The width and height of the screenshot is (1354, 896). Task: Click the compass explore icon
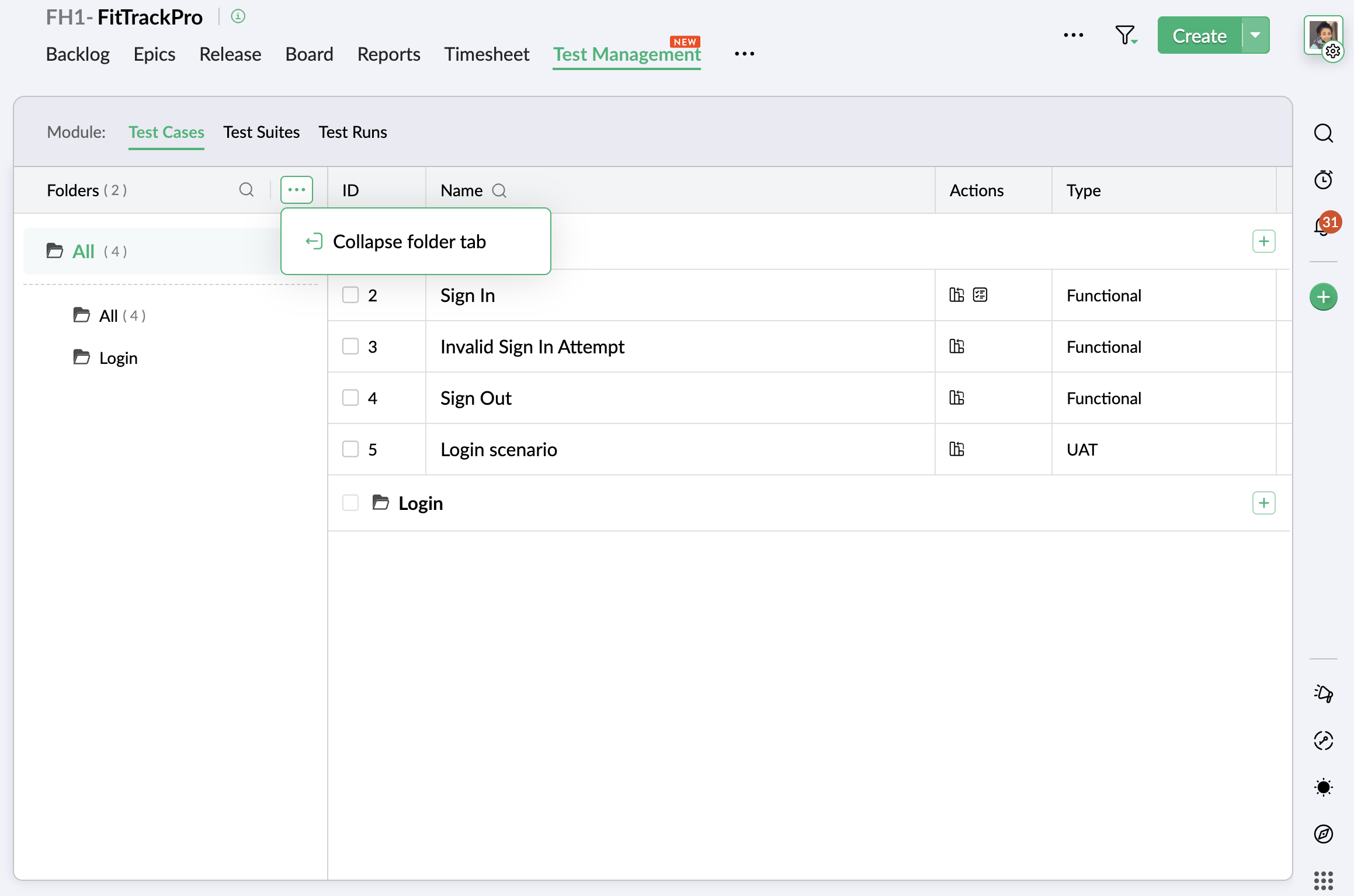tap(1323, 834)
